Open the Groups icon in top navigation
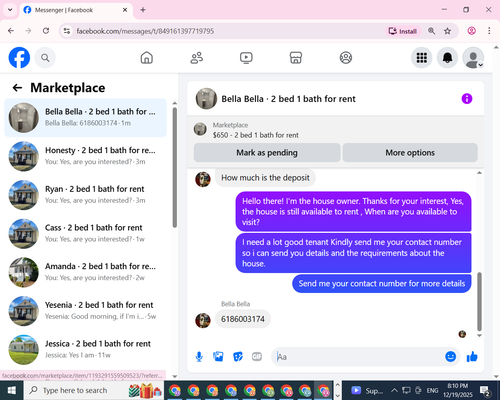Viewport: 500px width, 400px height. pyautogui.click(x=346, y=58)
